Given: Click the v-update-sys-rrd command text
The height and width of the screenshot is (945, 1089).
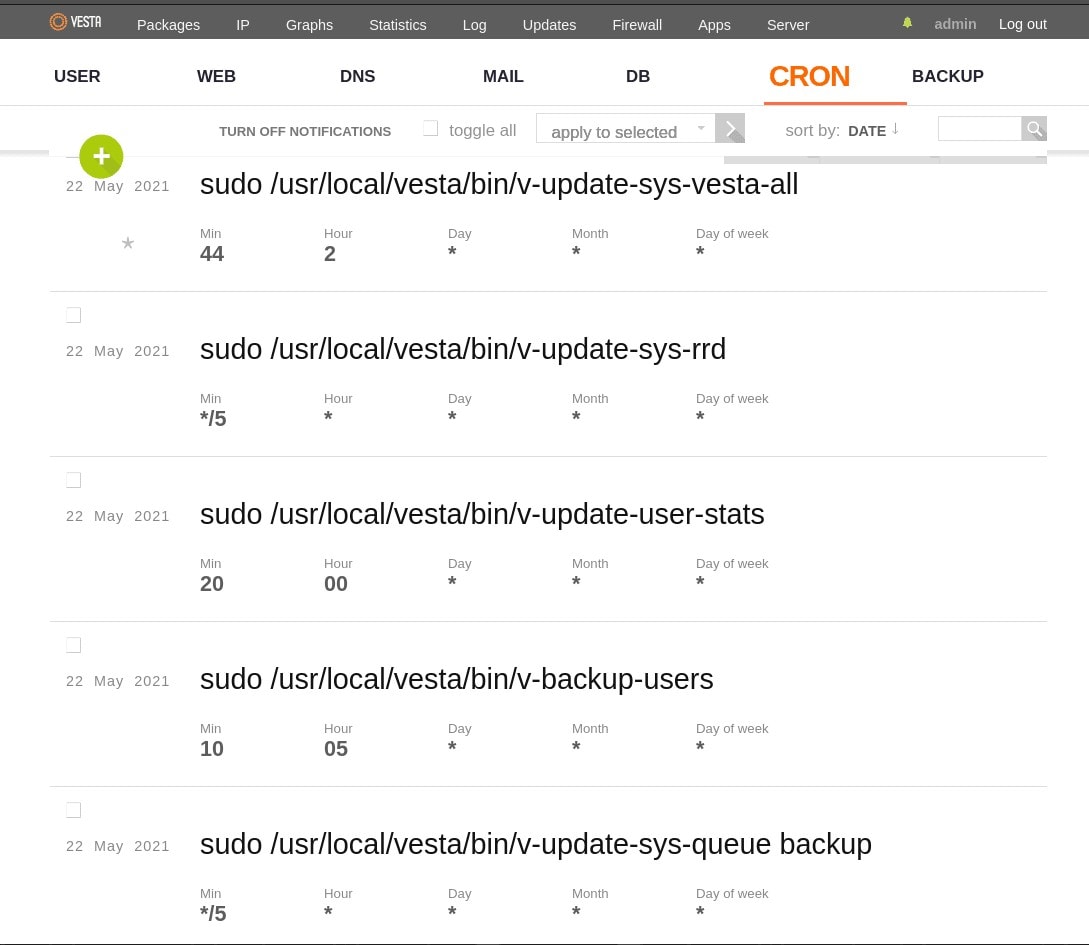Looking at the screenshot, I should [x=463, y=349].
